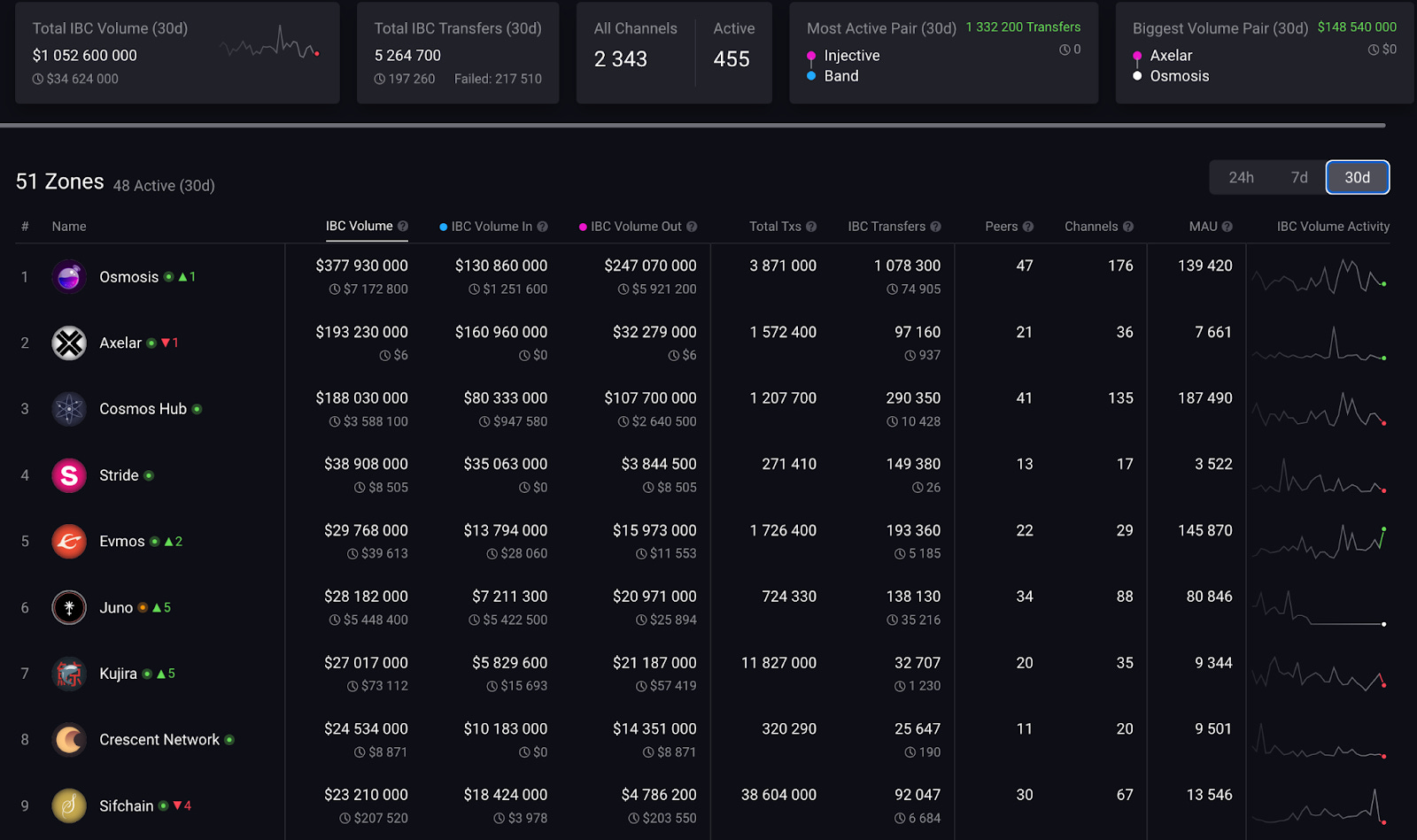Image resolution: width=1417 pixels, height=840 pixels.
Task: Click the Evmos IBC Volume Activity chart
Action: 1320,541
